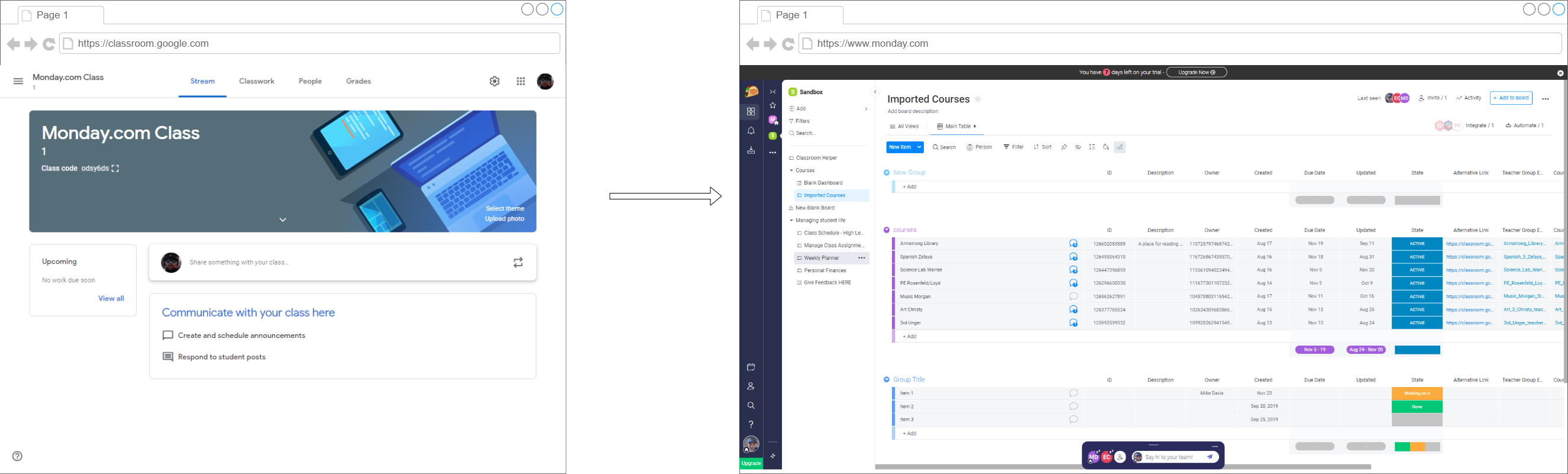Image resolution: width=1568 pixels, height=474 pixels.
Task: Click View all link in Upcoming card
Action: tap(111, 298)
